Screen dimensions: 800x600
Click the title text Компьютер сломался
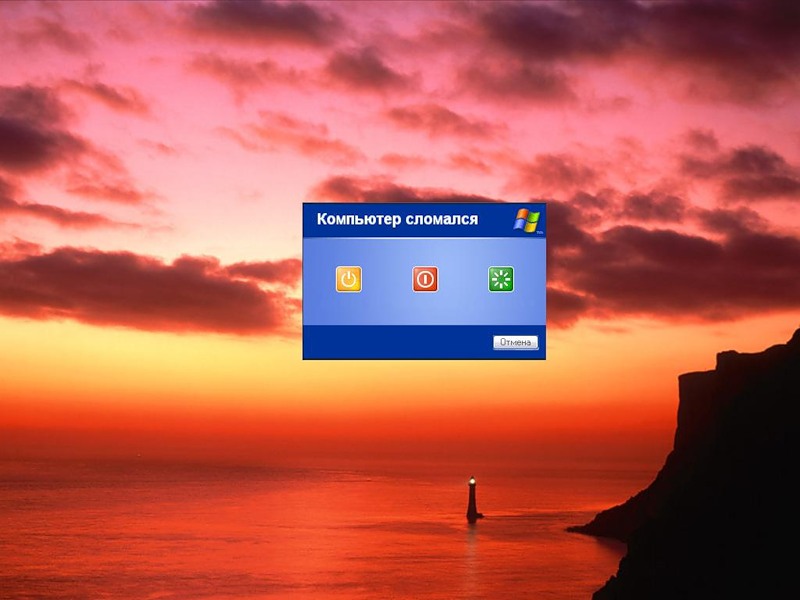(x=397, y=219)
